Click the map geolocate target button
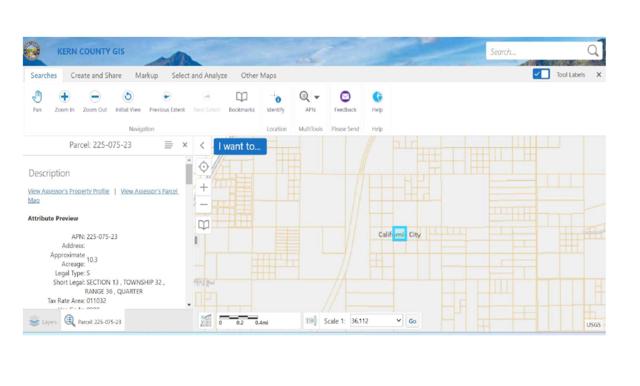 point(204,167)
